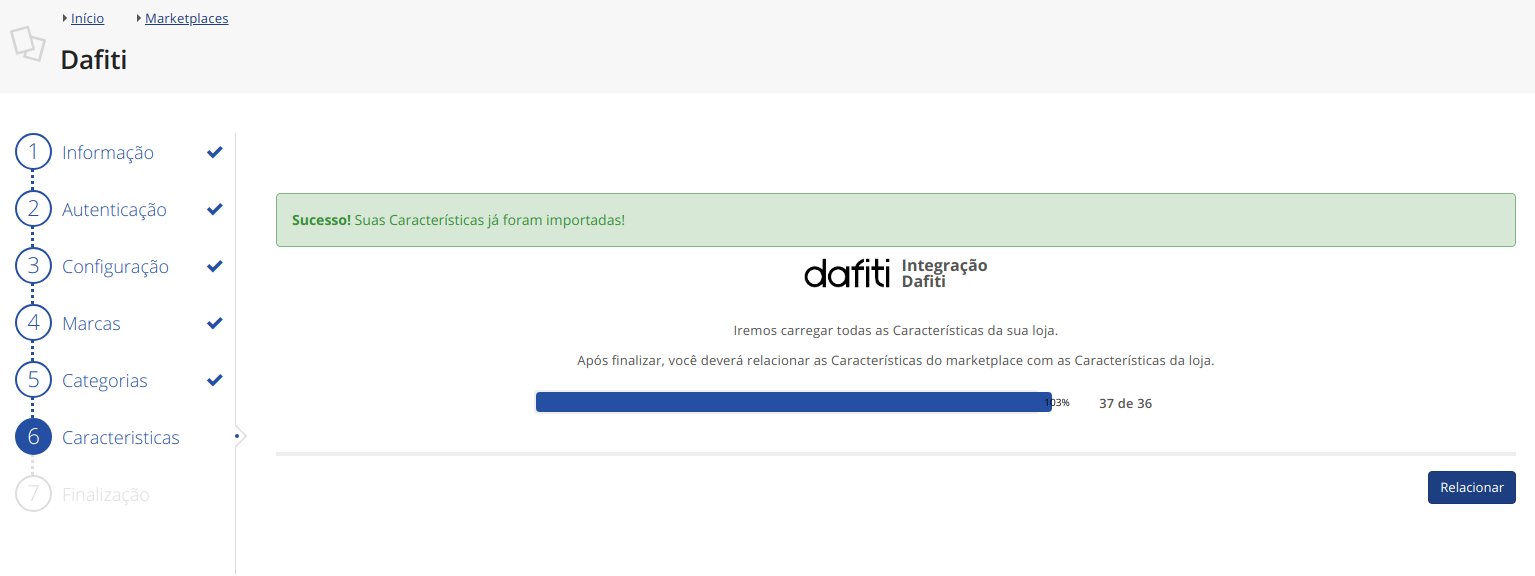Select step 2 circle icon
This screenshot has height=576, width=1535.
(x=33, y=209)
